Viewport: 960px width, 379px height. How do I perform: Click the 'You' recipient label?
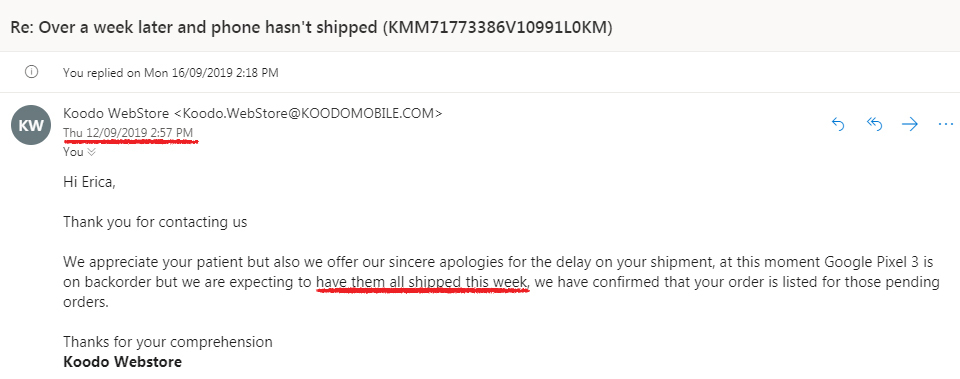point(73,152)
